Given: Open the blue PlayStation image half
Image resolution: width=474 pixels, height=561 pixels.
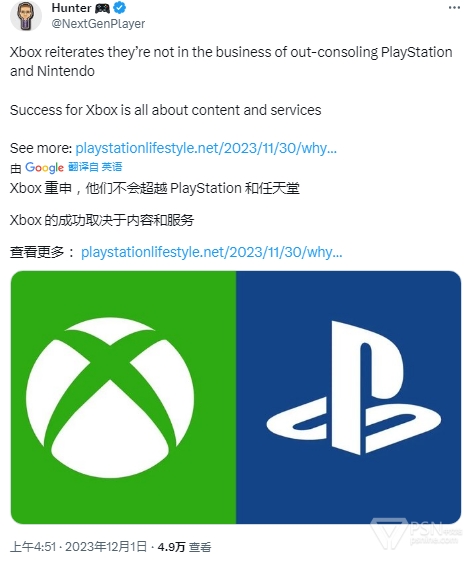Looking at the screenshot, I should point(348,397).
